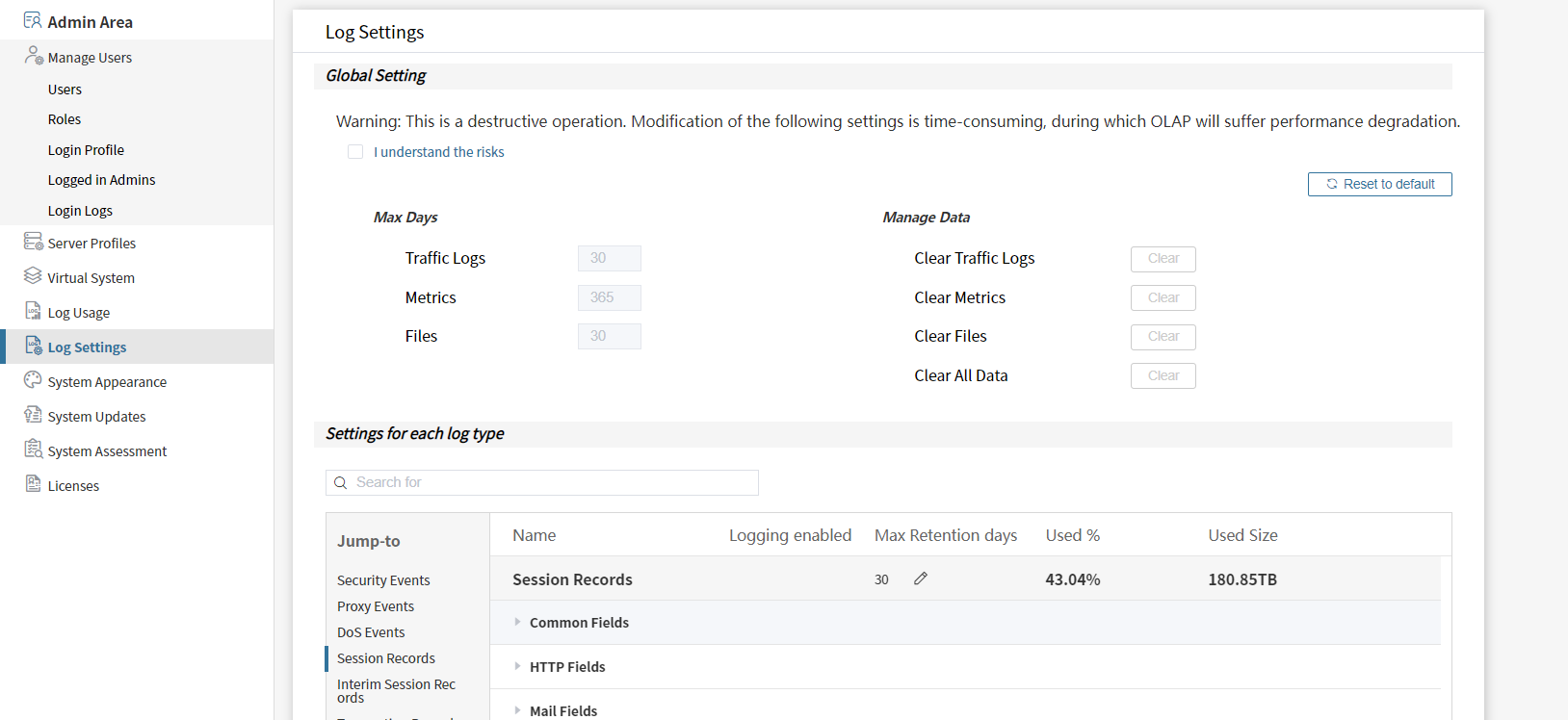
Task: Go to Login Logs in sidebar
Action: (x=80, y=211)
